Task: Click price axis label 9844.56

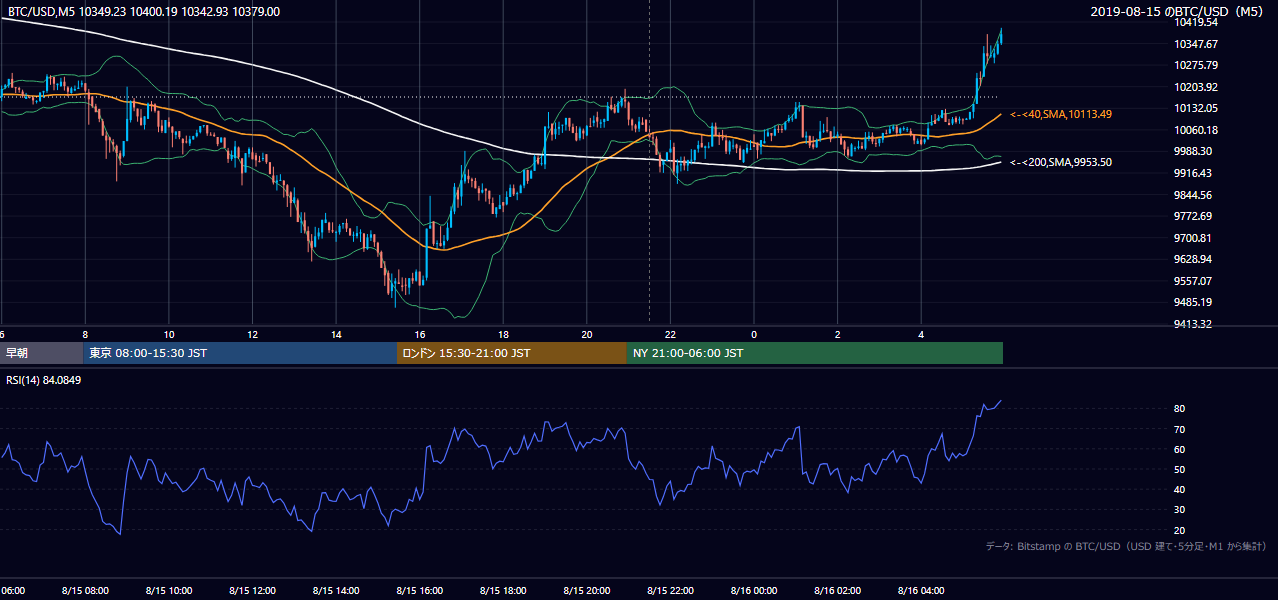Action: coord(1192,195)
